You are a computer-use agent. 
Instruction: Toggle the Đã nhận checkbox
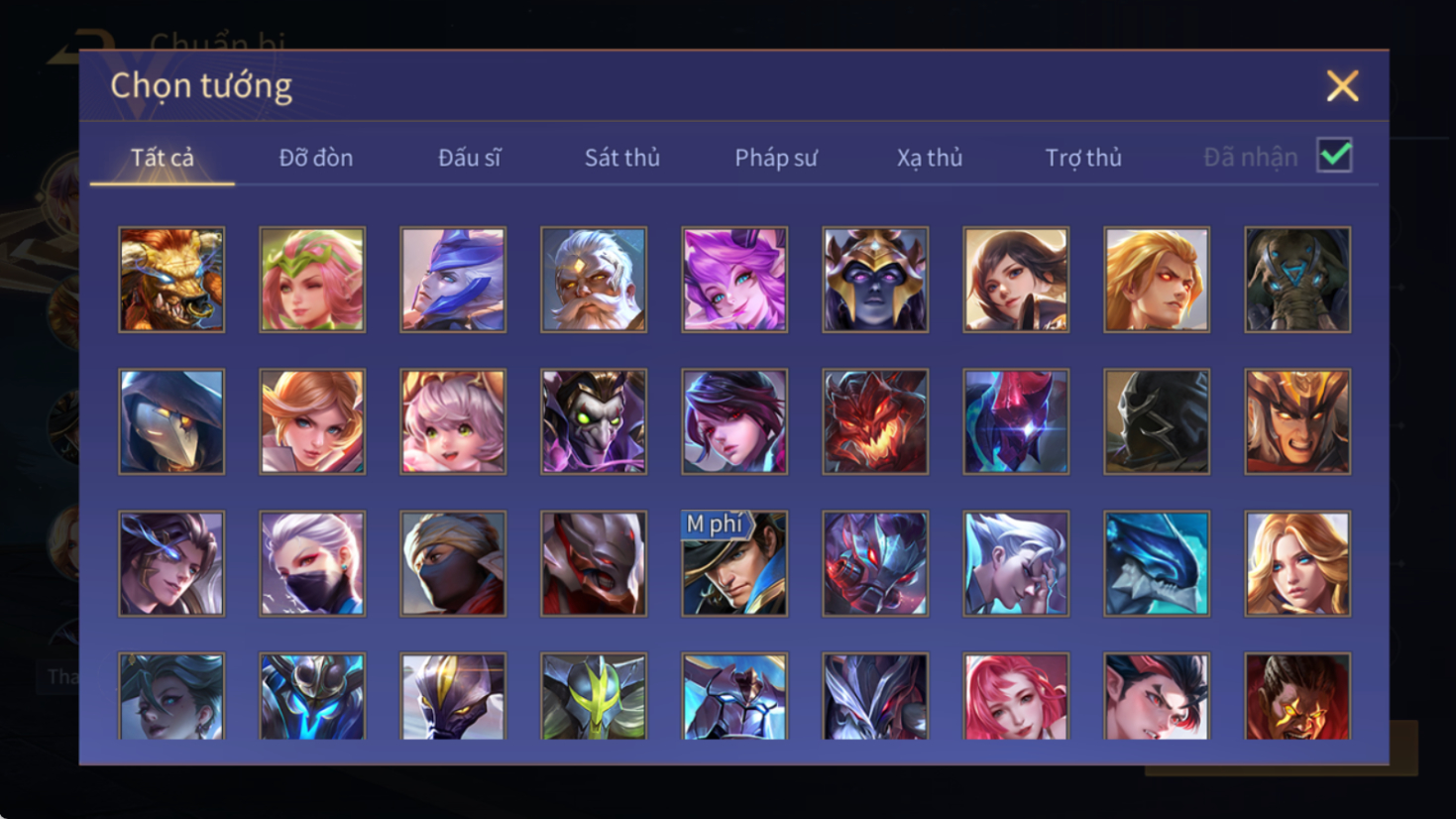pyautogui.click(x=1334, y=156)
